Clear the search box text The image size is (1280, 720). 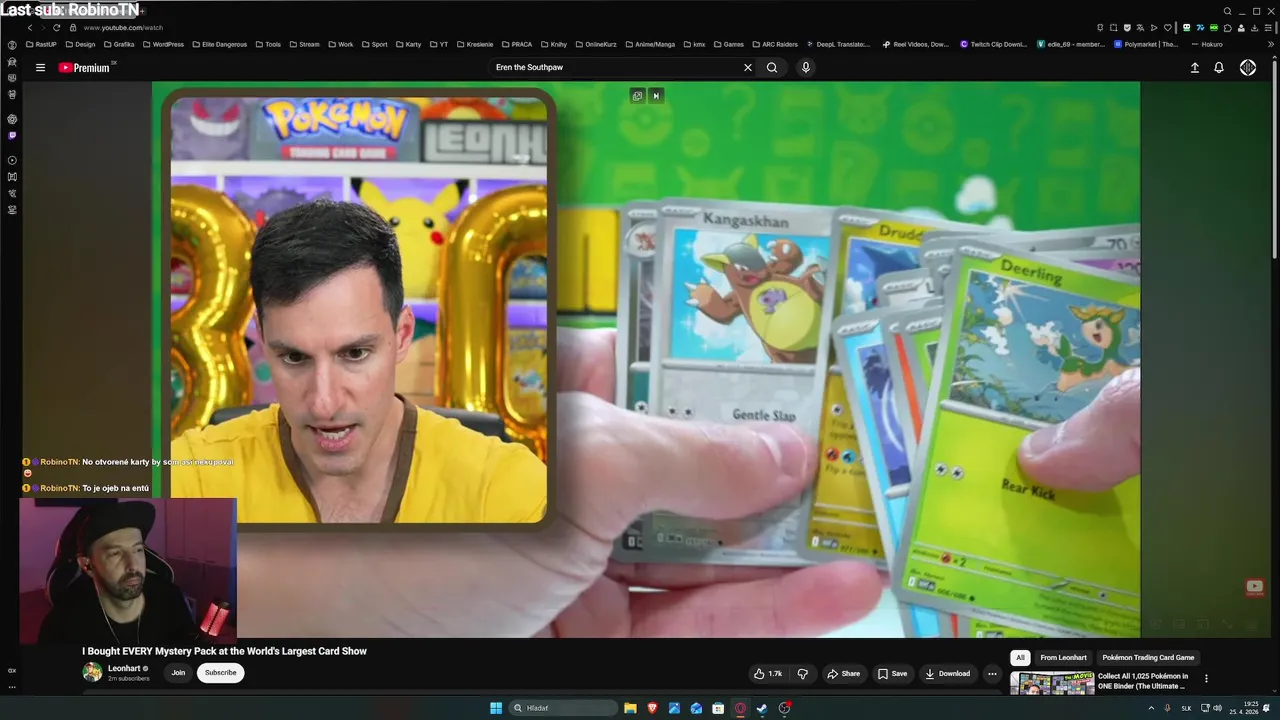pyautogui.click(x=747, y=68)
